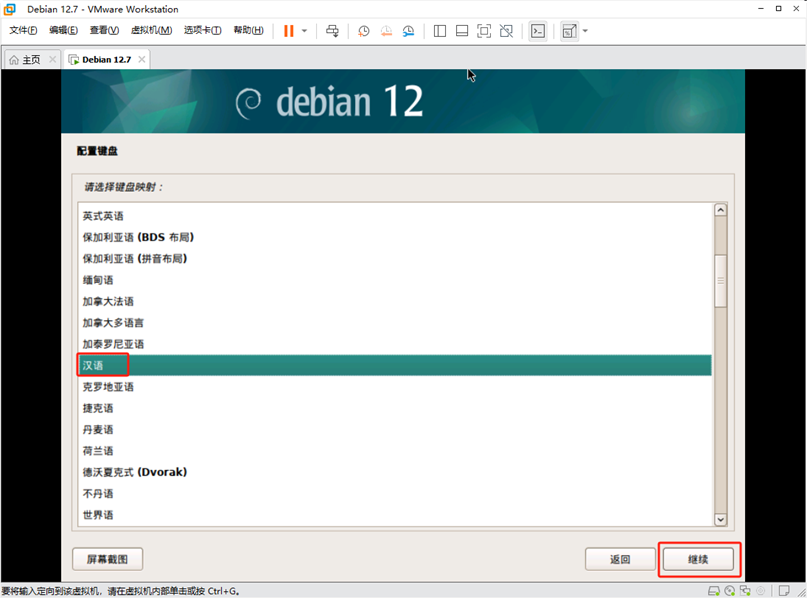Pause the virtual machine with the orange button

pos(289,31)
